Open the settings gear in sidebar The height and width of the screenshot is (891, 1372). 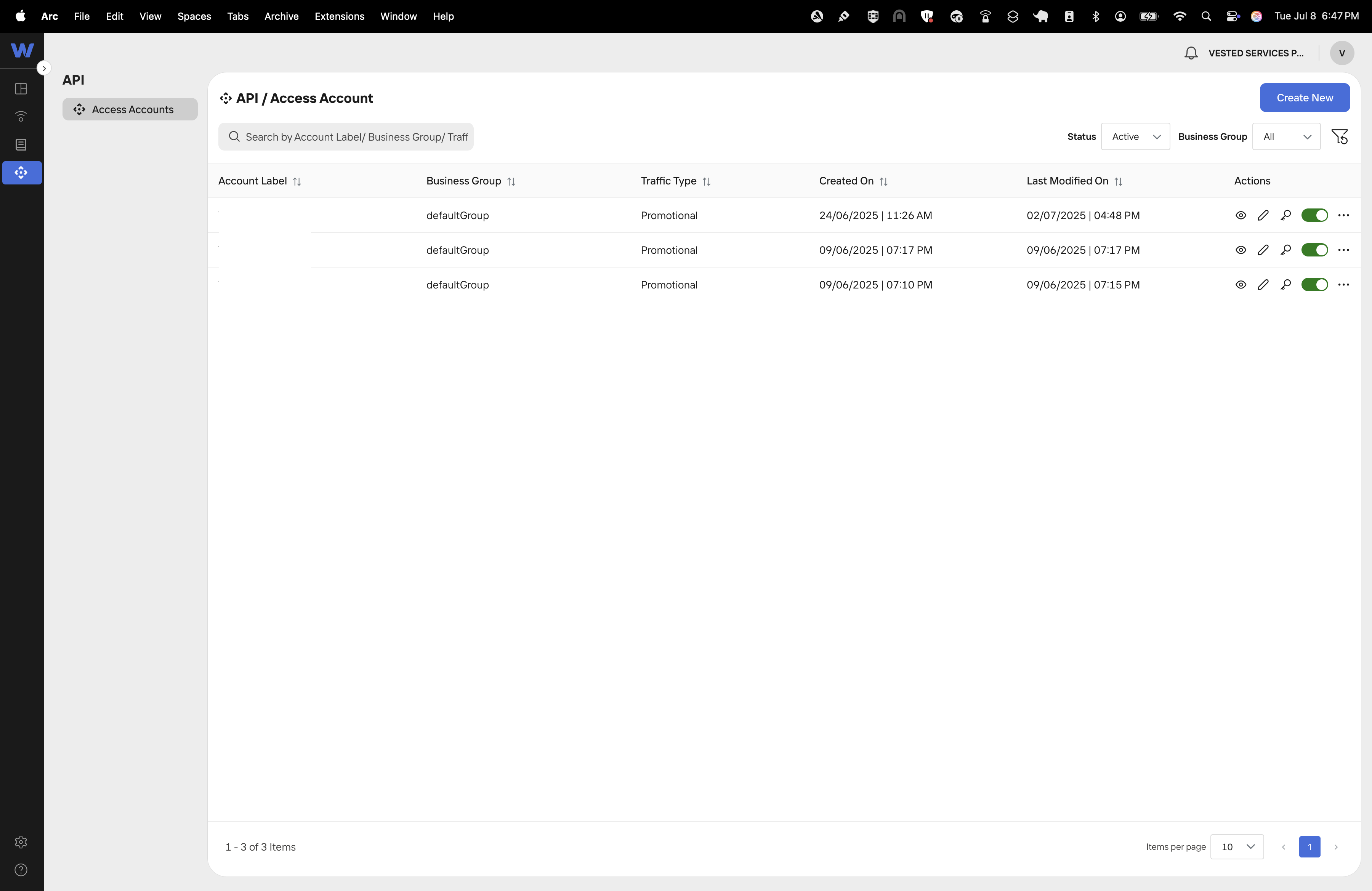click(21, 842)
